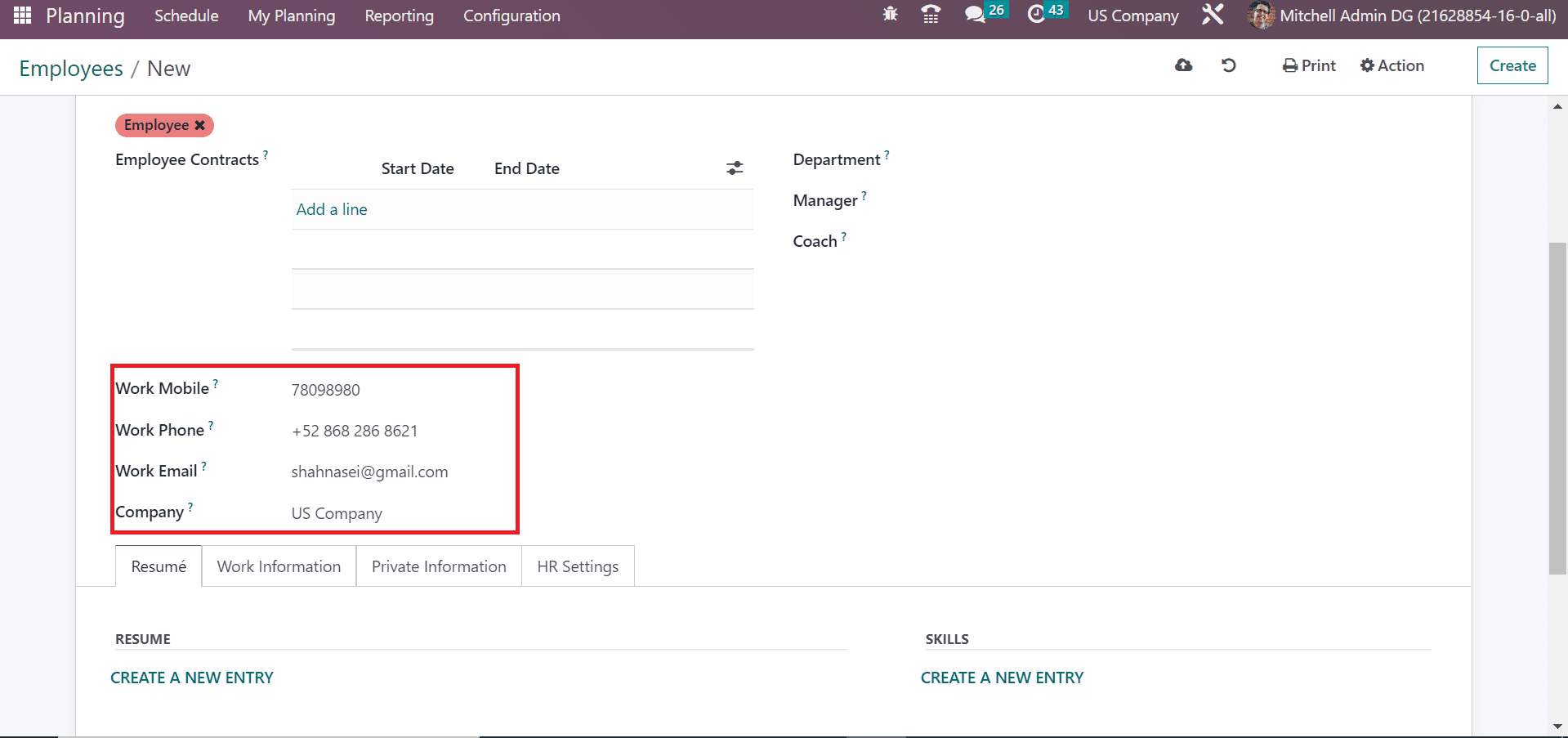Switch to the Private Information tab
Image resolution: width=1568 pixels, height=738 pixels.
(x=439, y=566)
